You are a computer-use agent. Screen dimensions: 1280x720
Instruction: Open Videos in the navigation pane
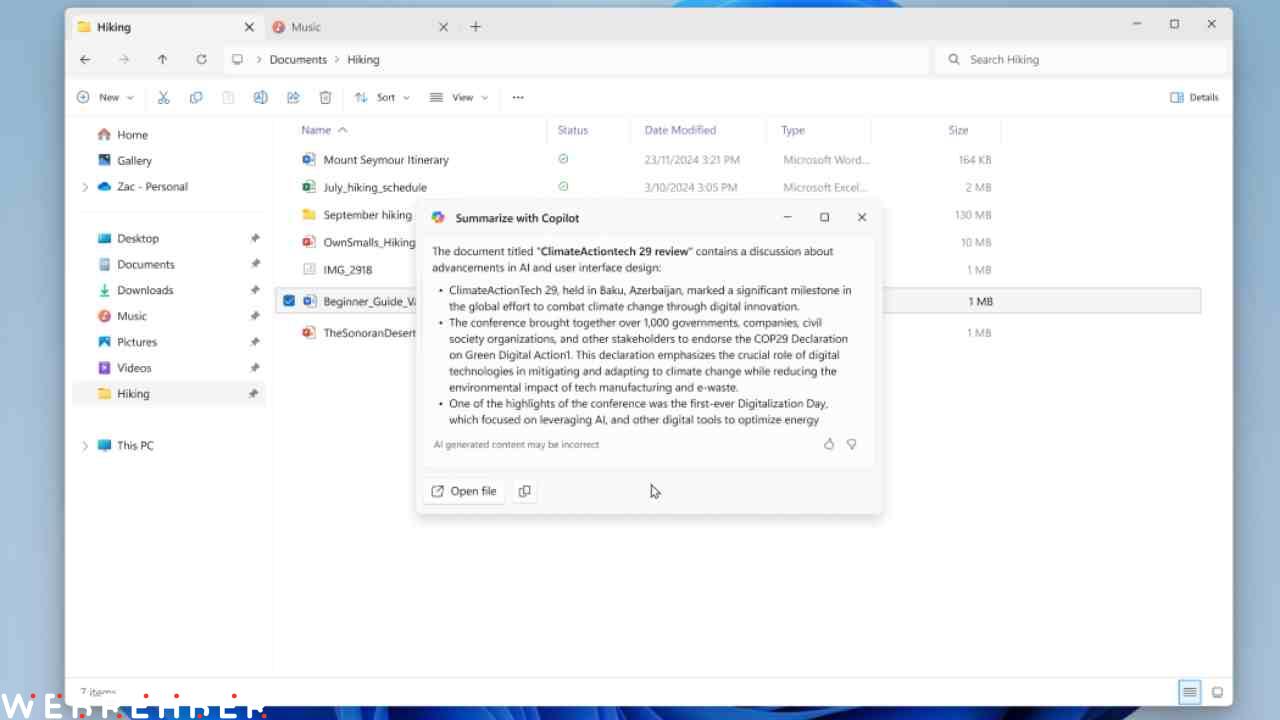pos(134,368)
